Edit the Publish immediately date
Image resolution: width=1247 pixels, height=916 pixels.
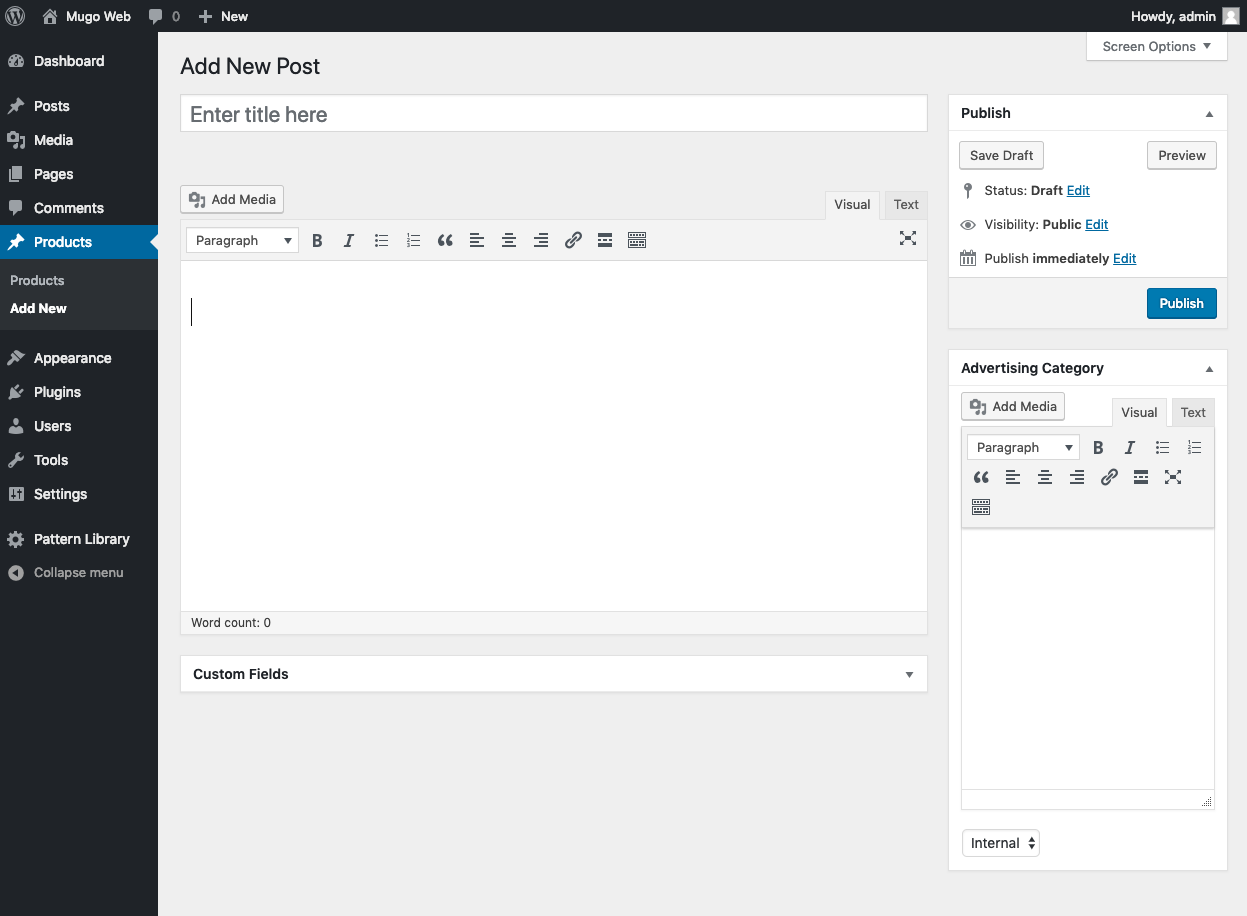1125,258
